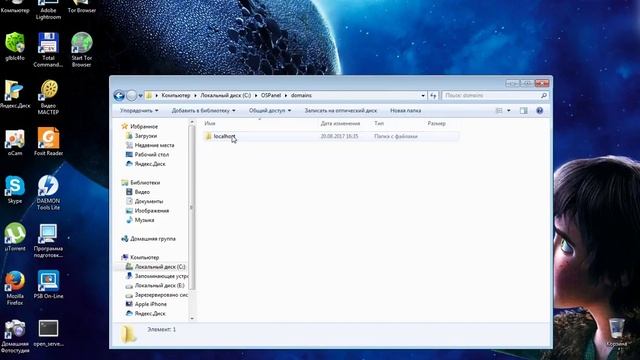Screen dimensions: 640x360
Task: Select oCam desktop icon
Action: [15, 142]
